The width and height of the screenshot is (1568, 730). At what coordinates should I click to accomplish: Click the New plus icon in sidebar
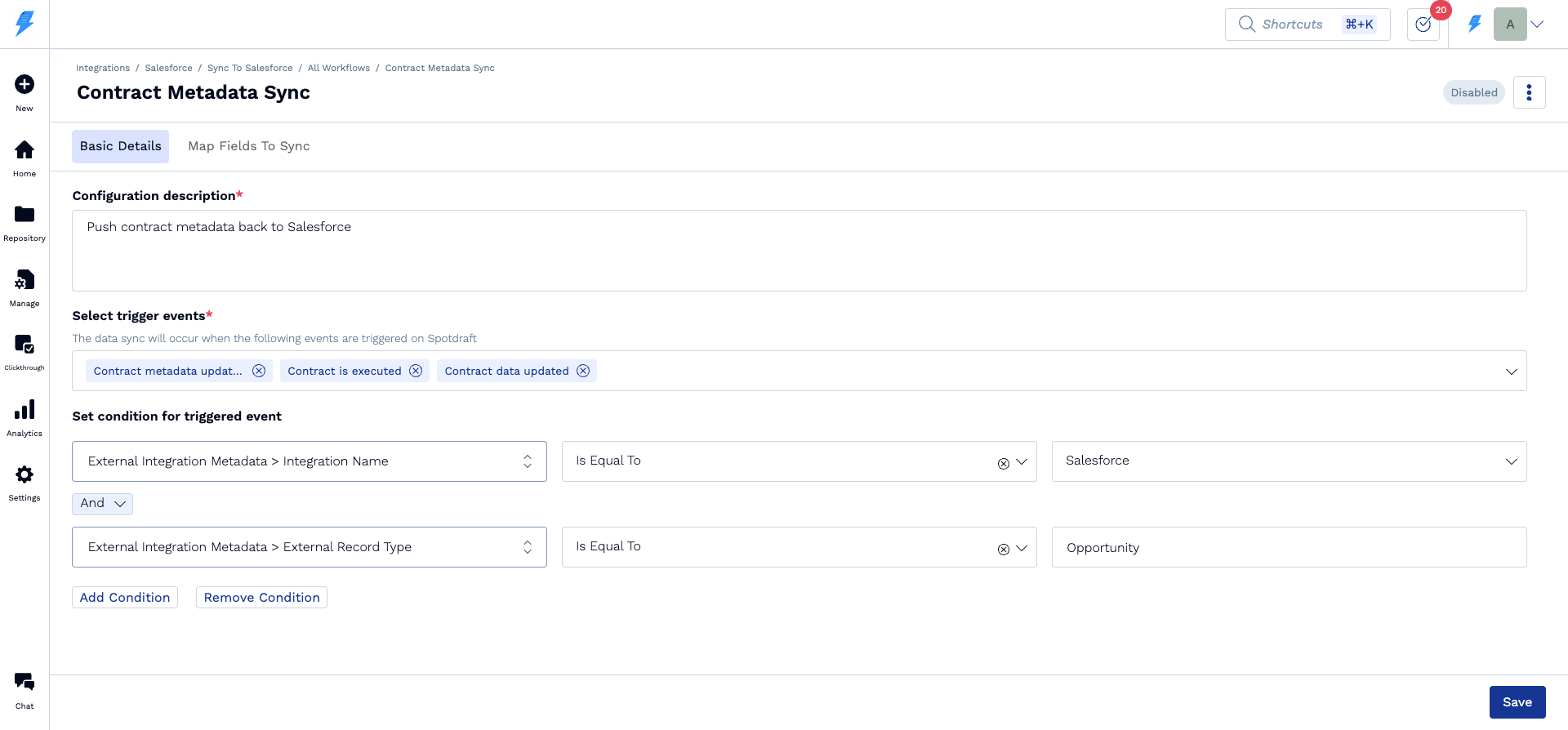click(24, 85)
